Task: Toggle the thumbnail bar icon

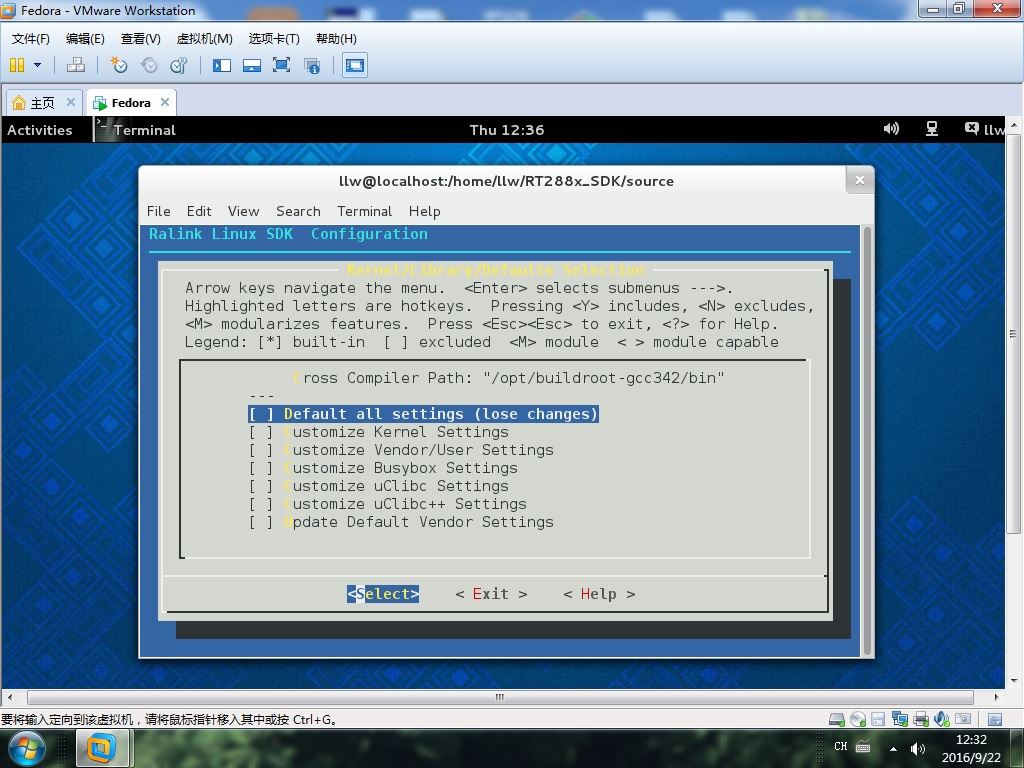Action: (x=252, y=65)
